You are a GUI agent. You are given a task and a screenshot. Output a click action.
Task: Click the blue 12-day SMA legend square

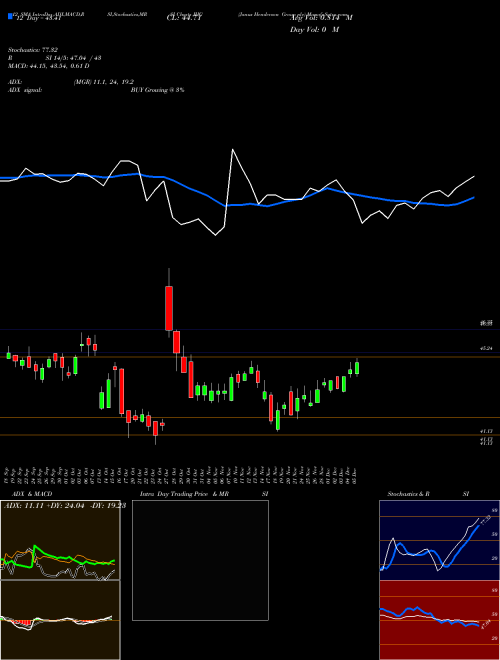point(10,17)
